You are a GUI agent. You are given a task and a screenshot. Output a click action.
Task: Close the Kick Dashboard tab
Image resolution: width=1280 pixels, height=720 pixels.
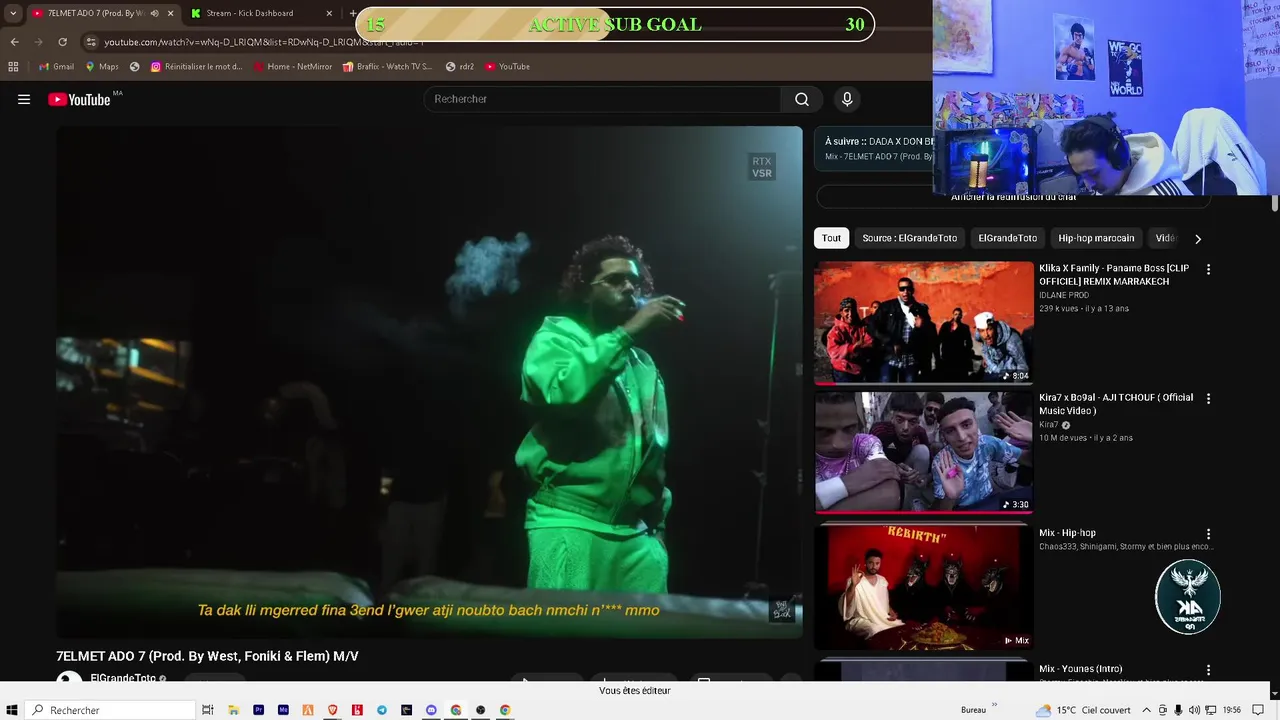(330, 13)
